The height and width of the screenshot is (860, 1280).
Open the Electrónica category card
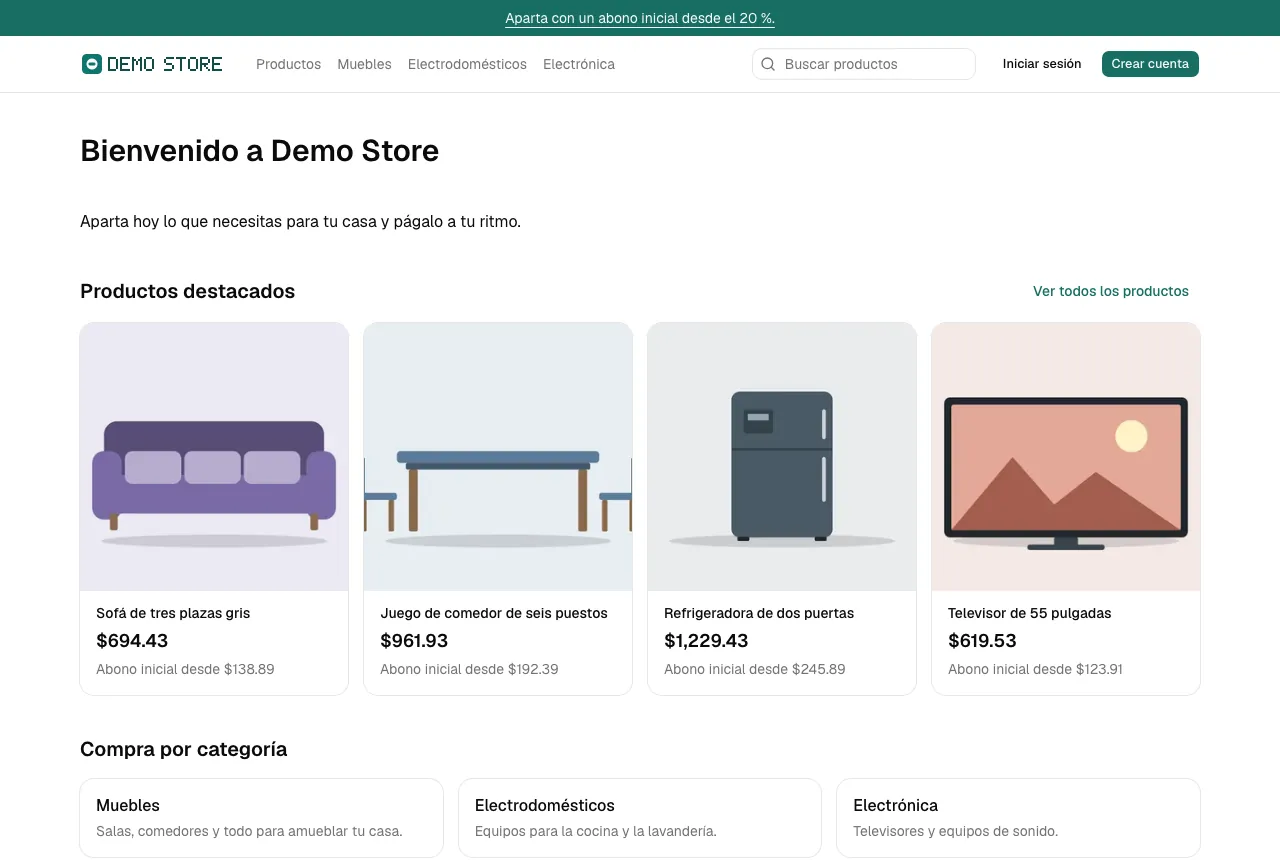tap(1018, 818)
